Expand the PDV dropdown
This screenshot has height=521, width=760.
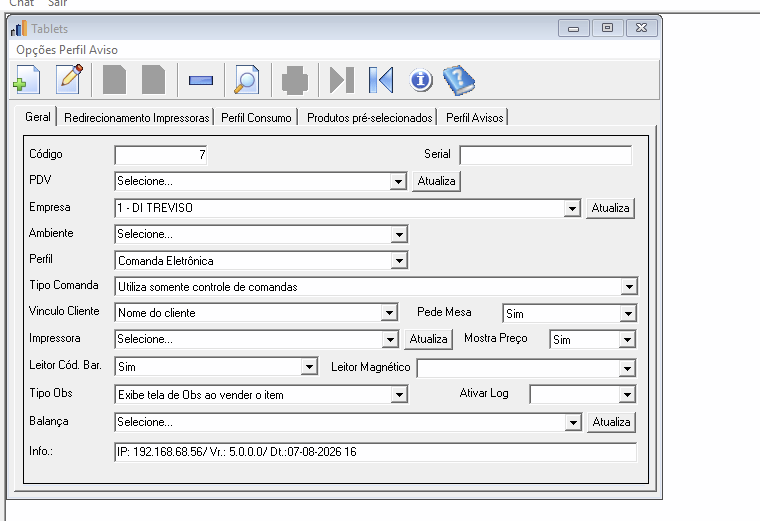point(398,182)
